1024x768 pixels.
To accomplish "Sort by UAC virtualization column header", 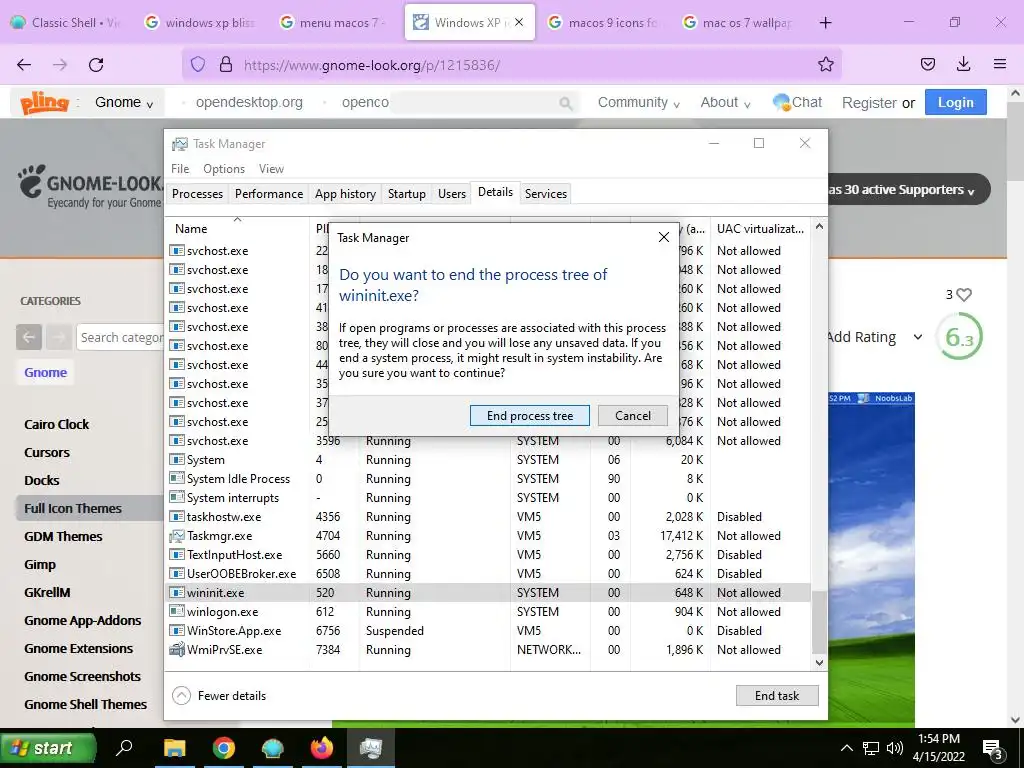I will point(760,229).
